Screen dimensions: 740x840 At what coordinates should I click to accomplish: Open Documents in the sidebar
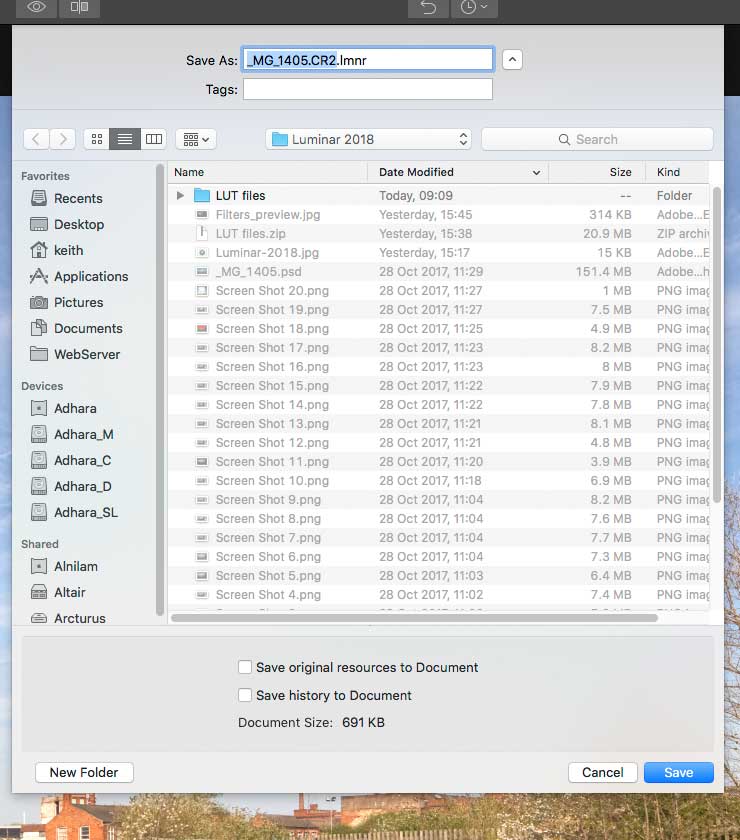[x=88, y=328]
